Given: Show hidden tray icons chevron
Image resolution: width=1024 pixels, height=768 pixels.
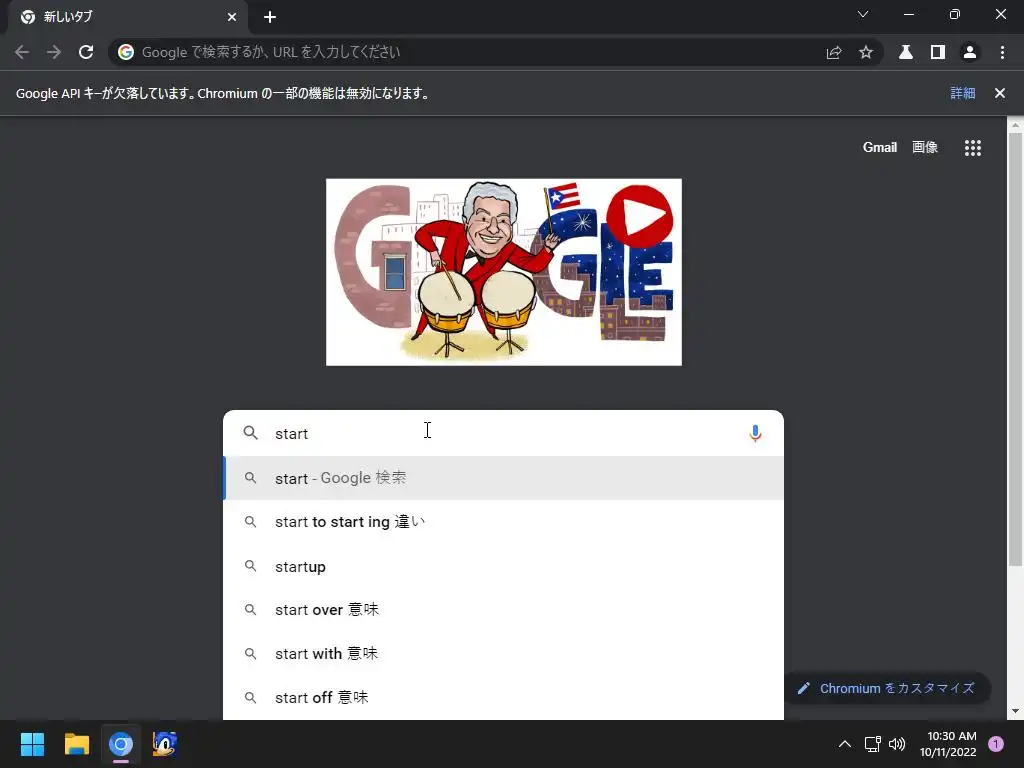Looking at the screenshot, I should 844,744.
